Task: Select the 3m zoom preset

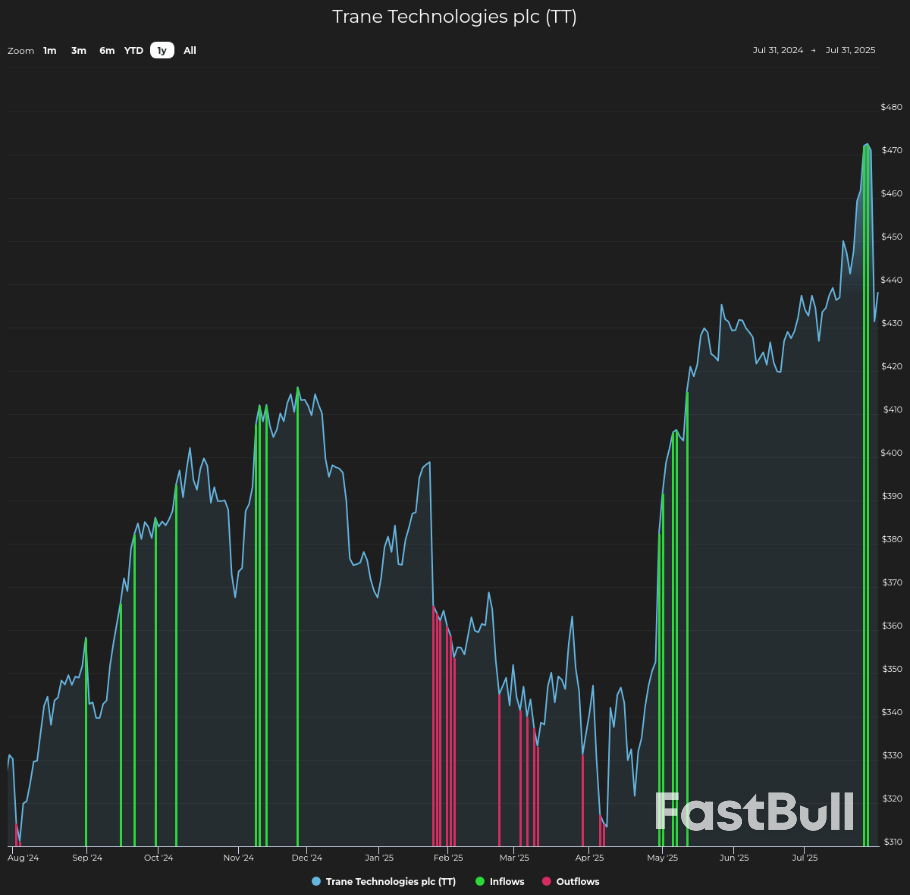Action: click(78, 50)
